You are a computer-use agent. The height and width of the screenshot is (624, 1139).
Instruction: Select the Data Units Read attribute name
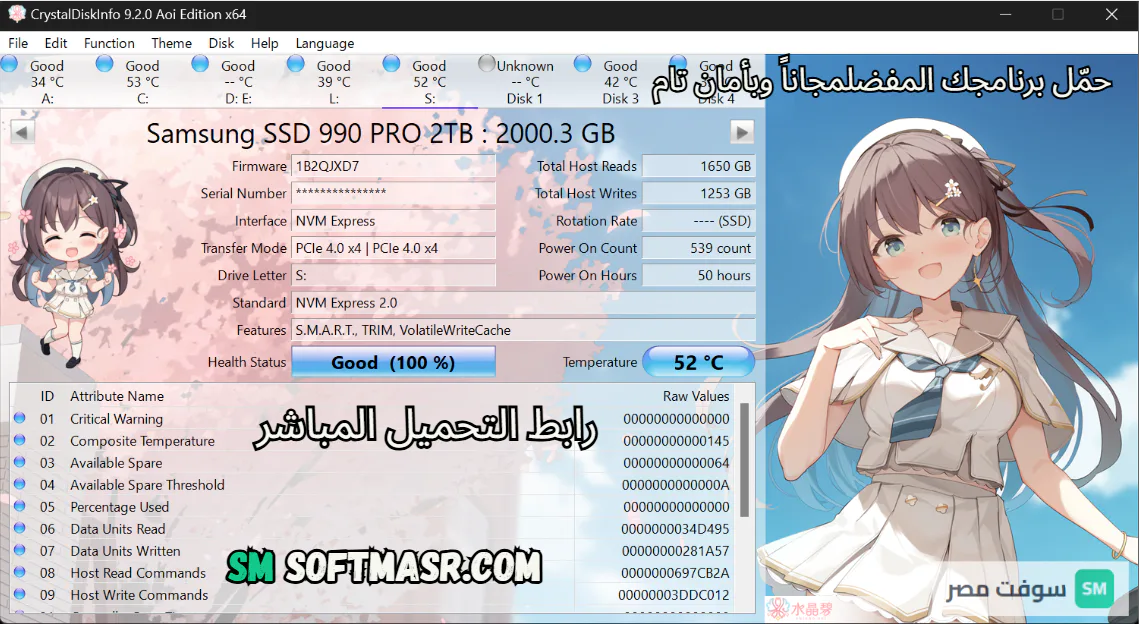tap(118, 529)
